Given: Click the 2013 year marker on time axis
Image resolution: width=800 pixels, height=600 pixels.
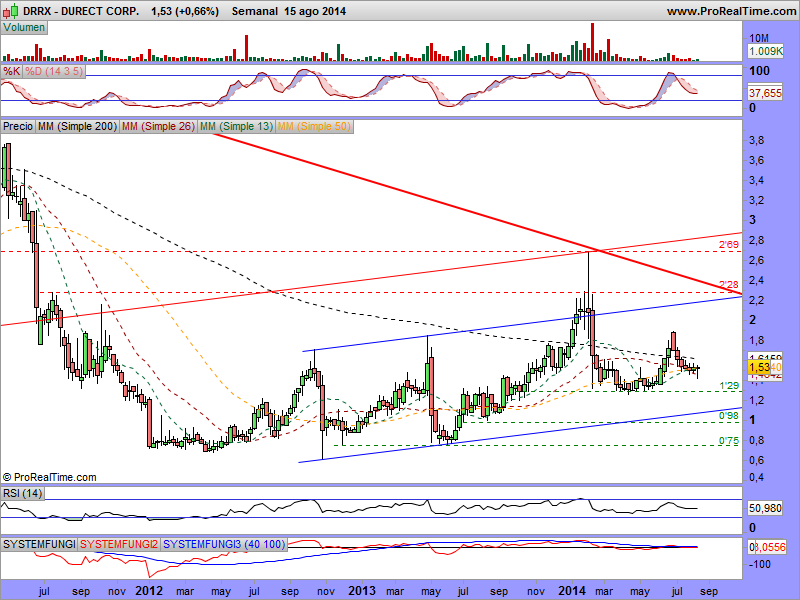Looking at the screenshot, I should tap(362, 590).
